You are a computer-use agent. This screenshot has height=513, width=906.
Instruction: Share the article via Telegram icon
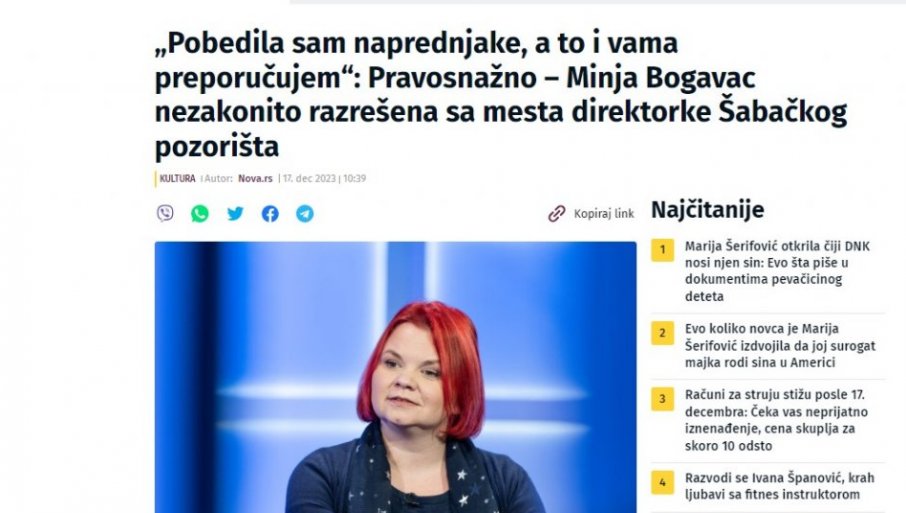click(305, 214)
